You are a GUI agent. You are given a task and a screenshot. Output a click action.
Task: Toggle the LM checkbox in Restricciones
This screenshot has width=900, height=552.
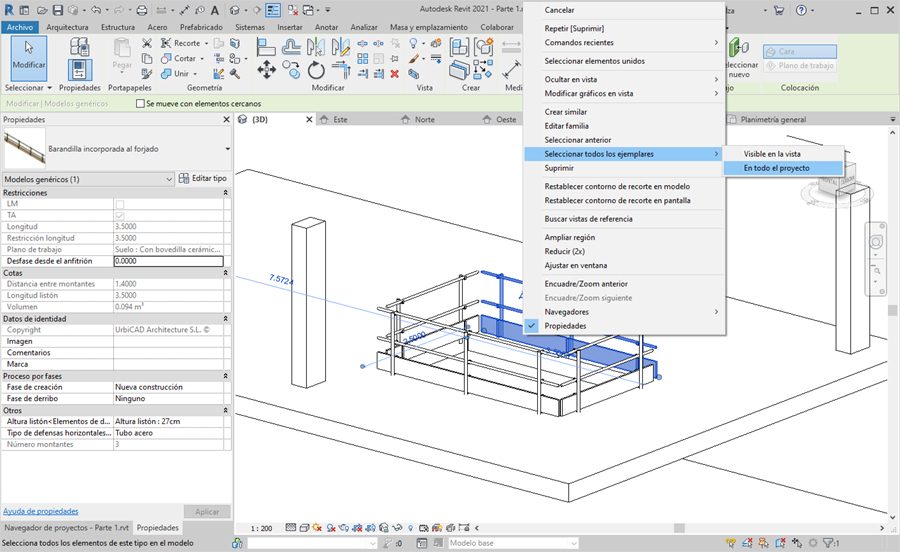pos(120,204)
